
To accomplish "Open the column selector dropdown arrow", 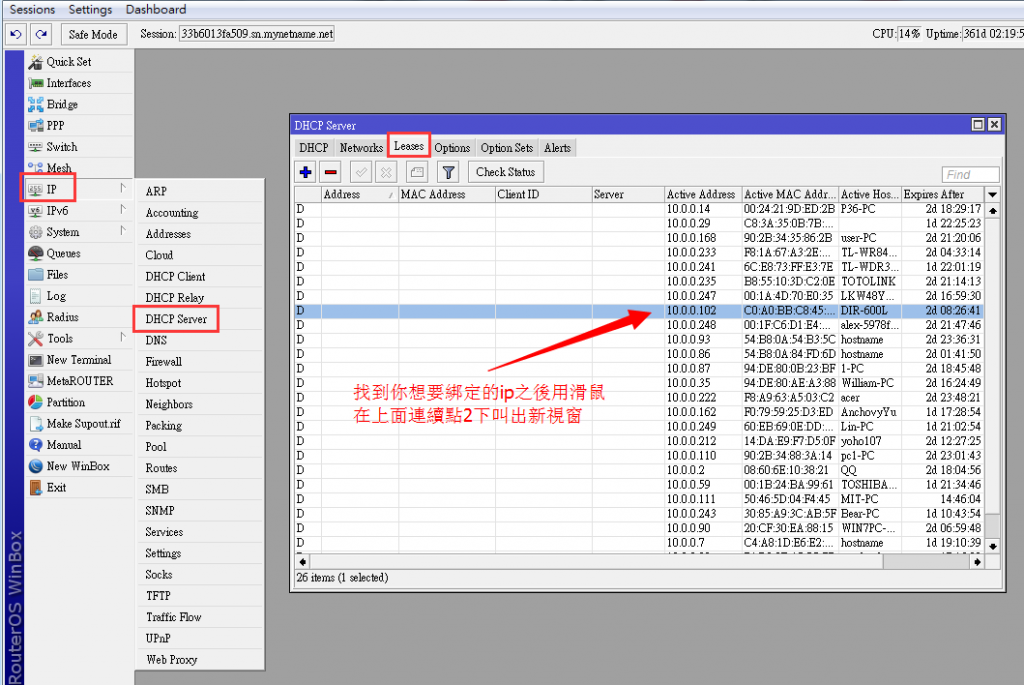I will (992, 194).
